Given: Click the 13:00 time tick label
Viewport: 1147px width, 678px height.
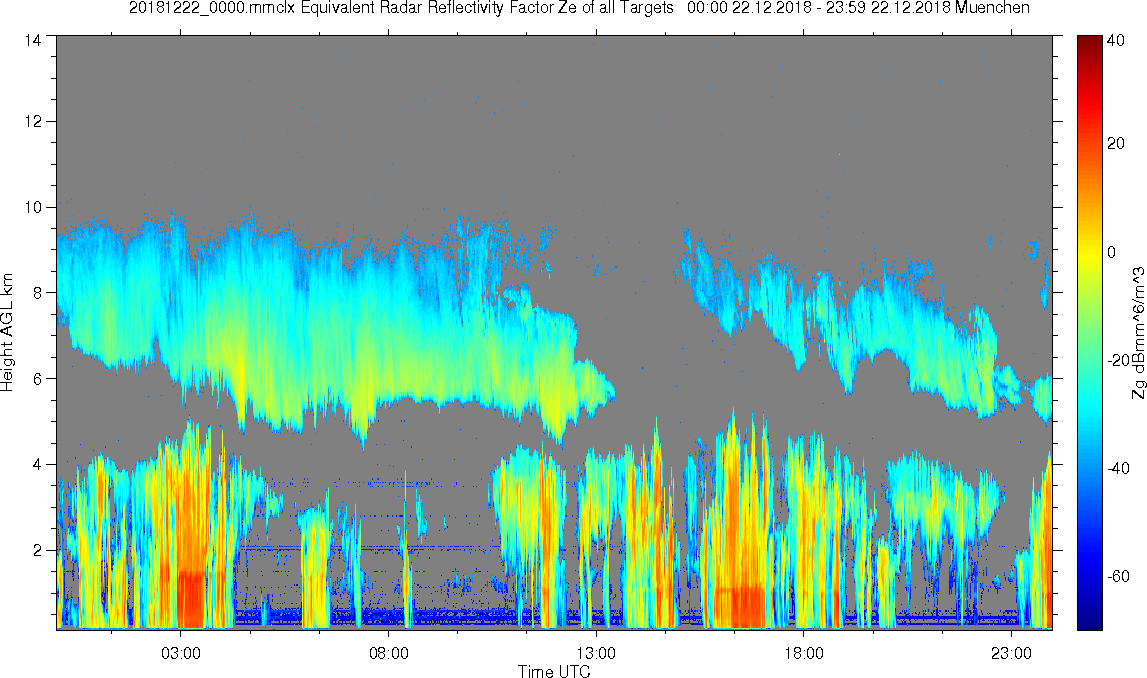Looking at the screenshot, I should pos(596,653).
